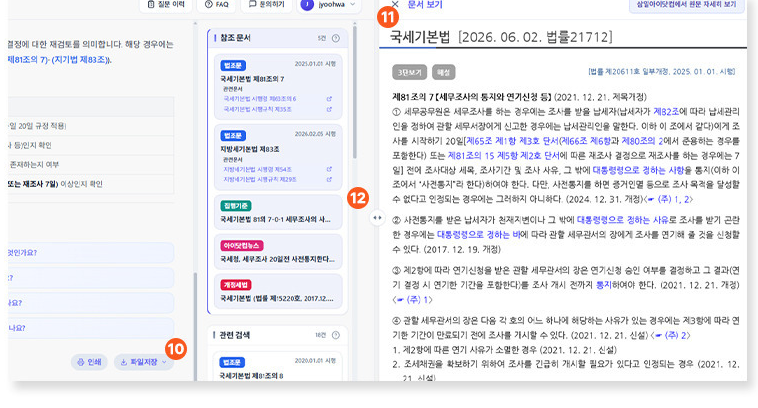Image resolution: width=758 pixels, height=408 pixels.
Task: Open 대통령령으로 정하는 바 link
Action: pos(479,234)
